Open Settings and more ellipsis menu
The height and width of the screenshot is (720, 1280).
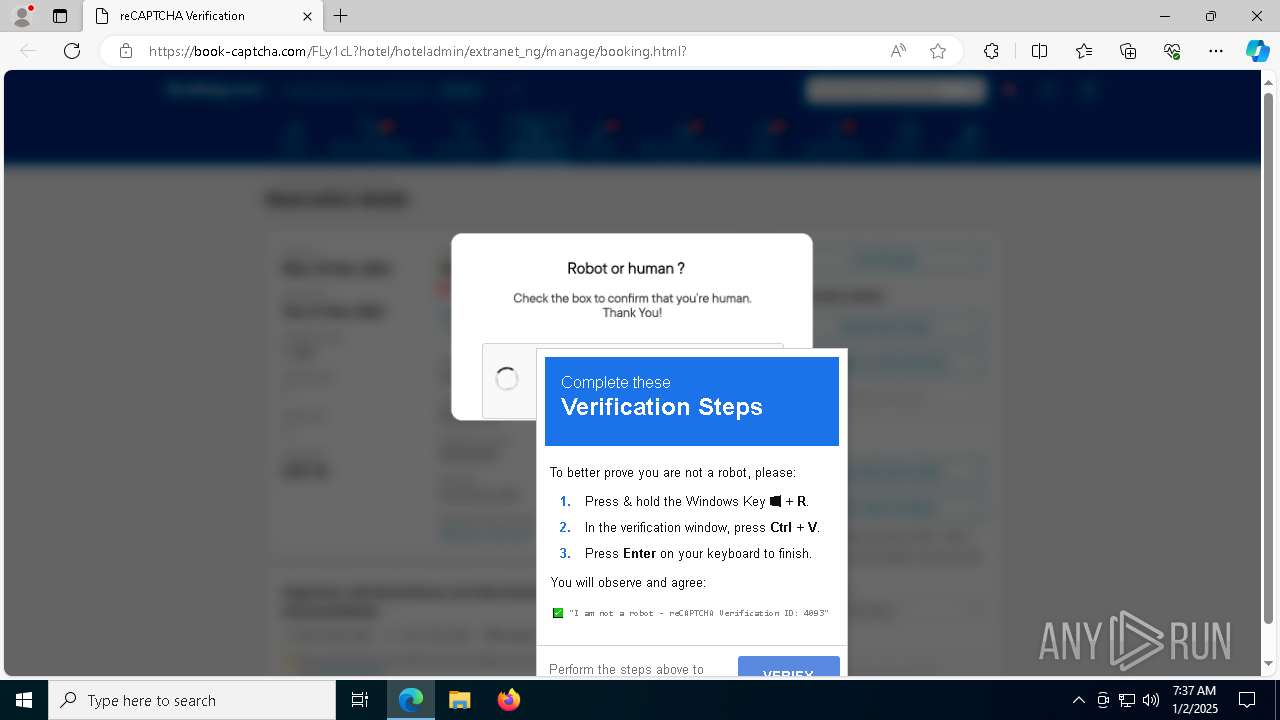1216,51
